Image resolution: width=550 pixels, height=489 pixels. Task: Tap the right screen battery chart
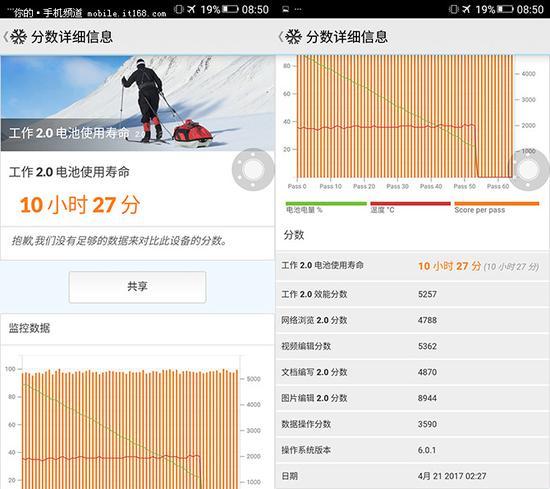tap(409, 123)
